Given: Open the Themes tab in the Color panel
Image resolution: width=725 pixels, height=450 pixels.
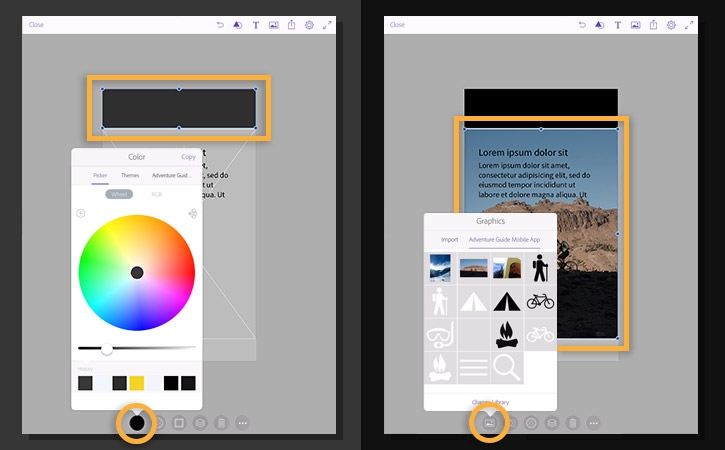Looking at the screenshot, I should pyautogui.click(x=130, y=175).
